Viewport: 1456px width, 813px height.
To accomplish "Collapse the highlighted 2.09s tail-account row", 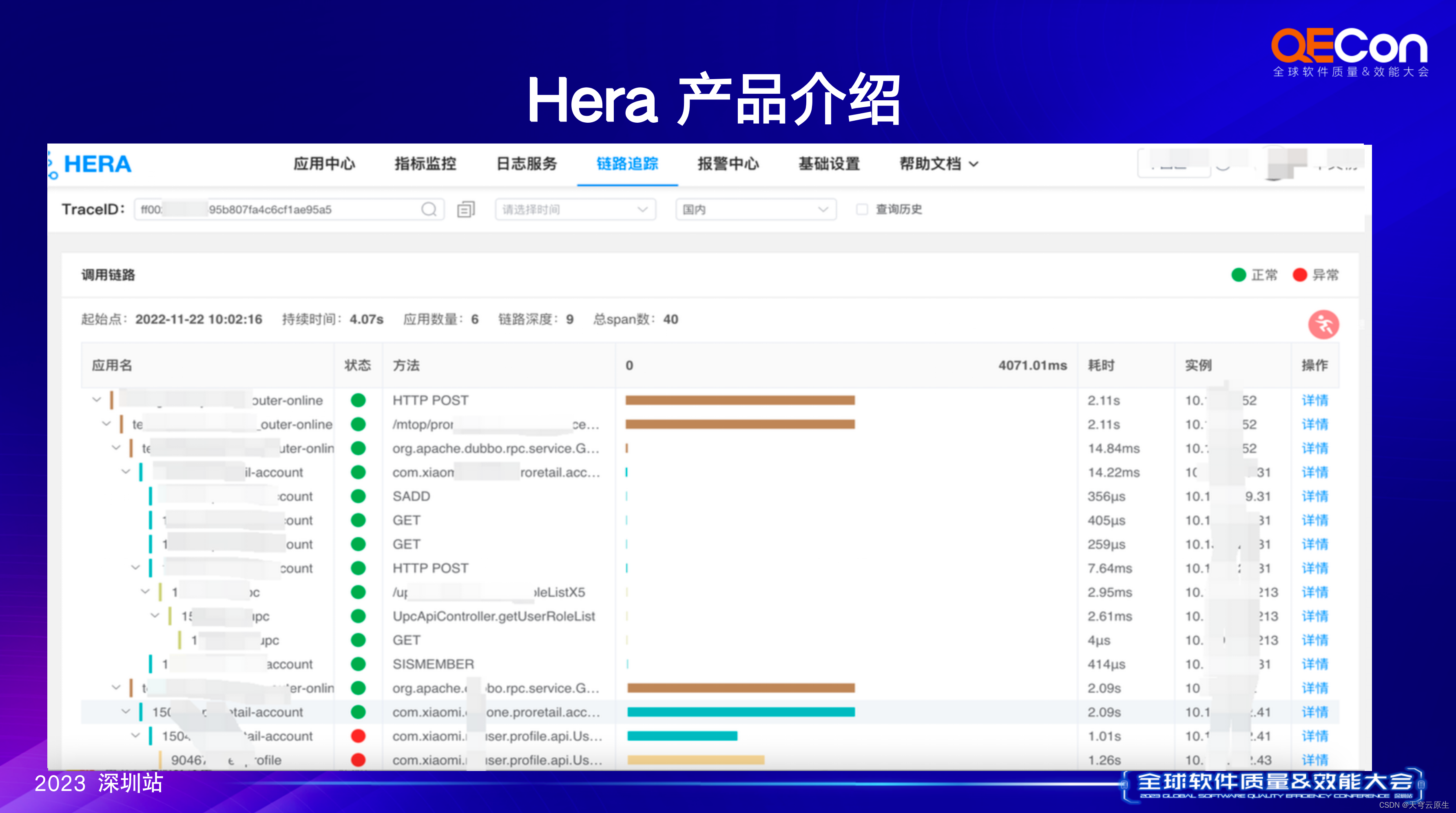I will point(126,712).
